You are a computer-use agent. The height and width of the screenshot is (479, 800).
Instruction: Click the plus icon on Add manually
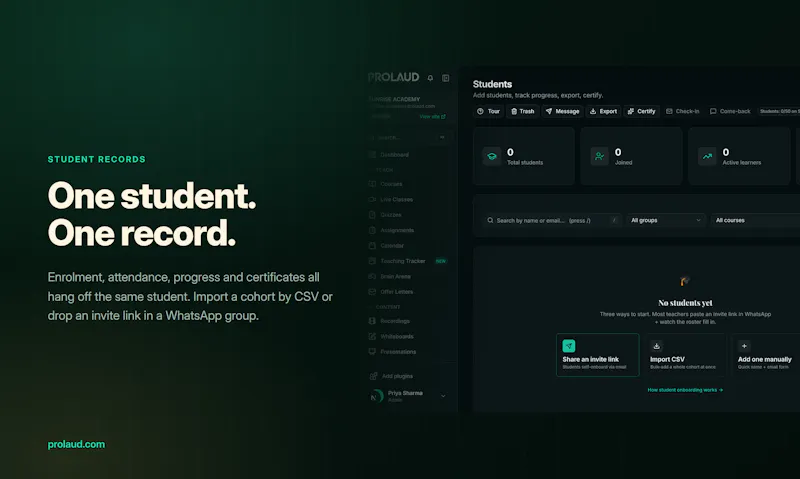pyautogui.click(x=744, y=346)
